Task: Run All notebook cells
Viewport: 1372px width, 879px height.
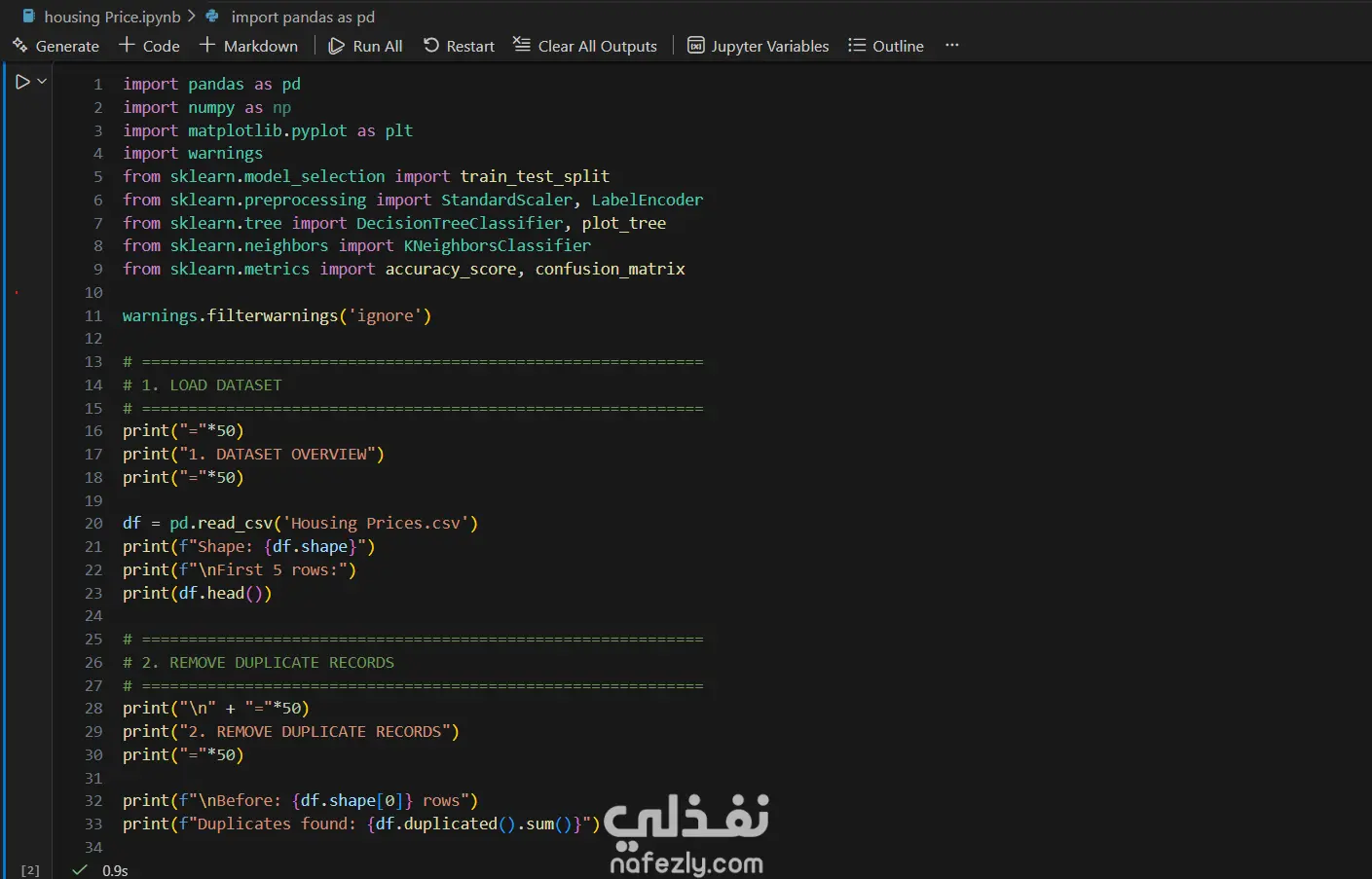Action: point(365,46)
